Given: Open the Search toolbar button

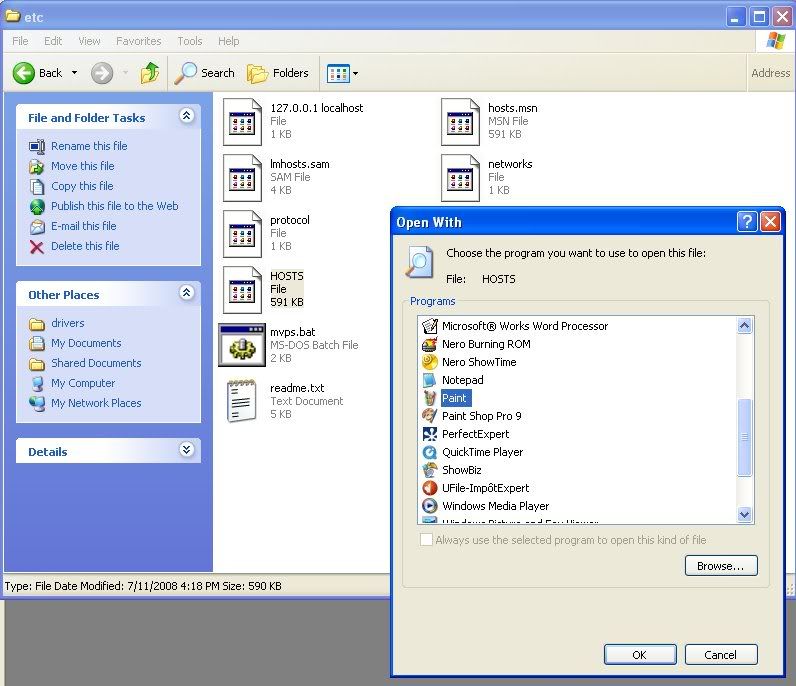Looking at the screenshot, I should pyautogui.click(x=205, y=73).
